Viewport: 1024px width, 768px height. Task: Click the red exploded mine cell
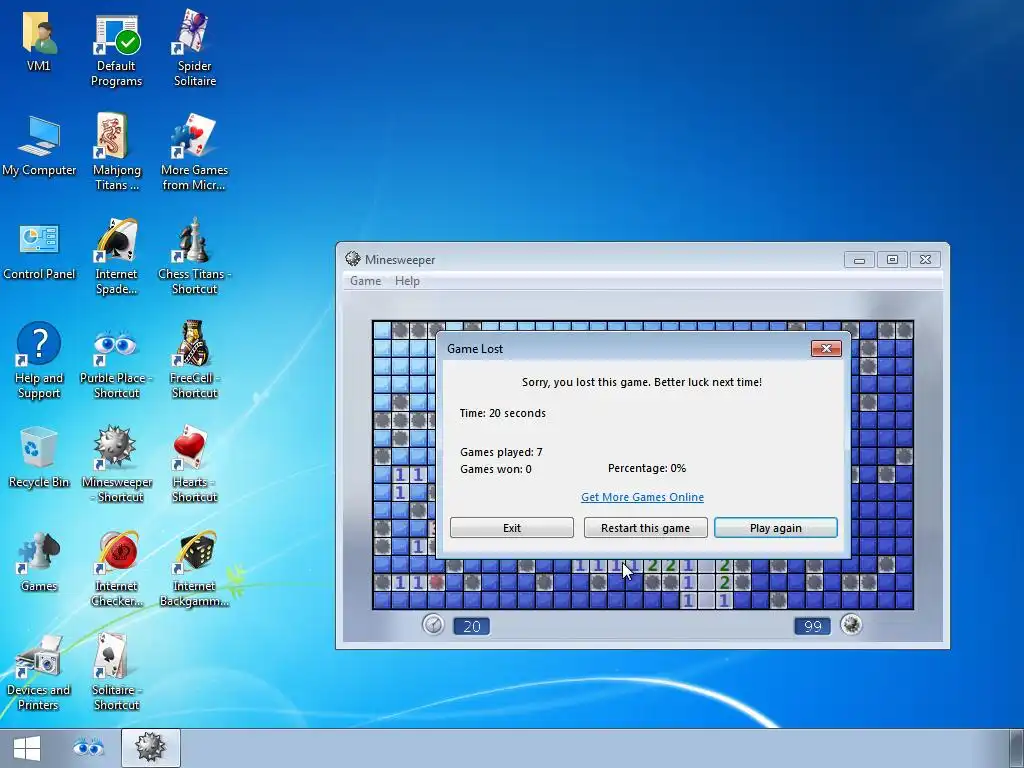[x=436, y=582]
